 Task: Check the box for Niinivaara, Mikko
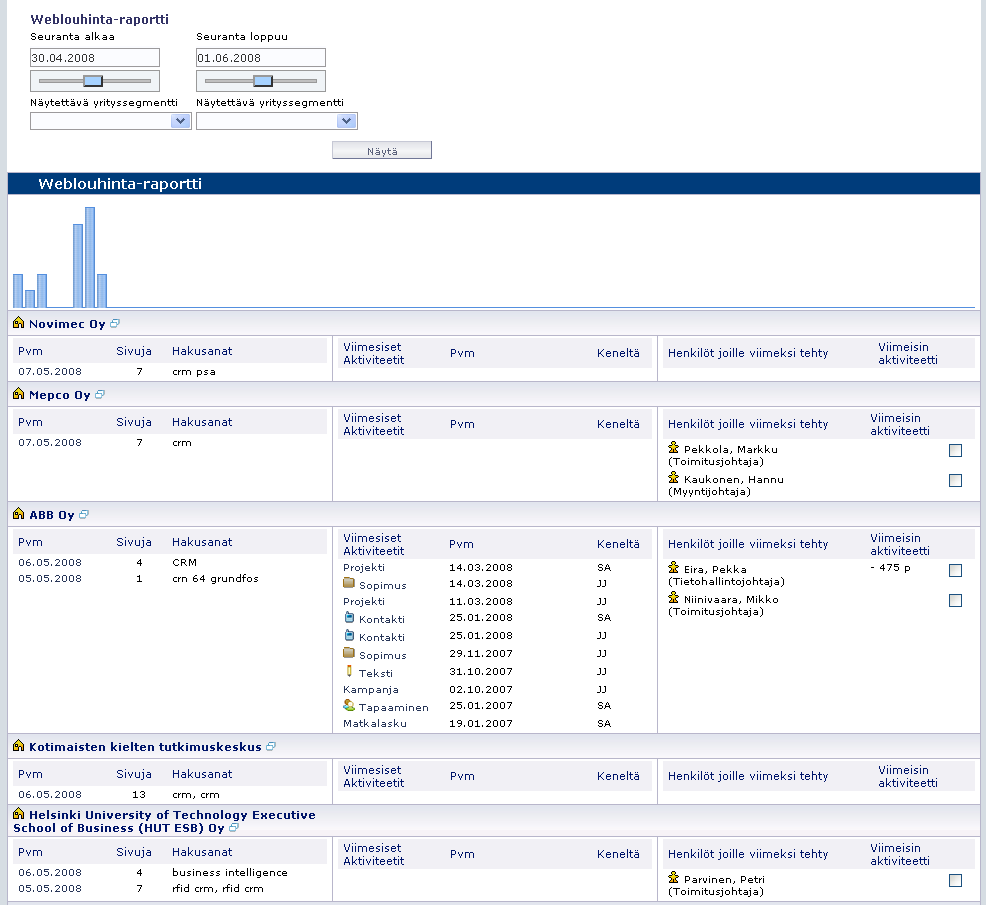coord(955,601)
